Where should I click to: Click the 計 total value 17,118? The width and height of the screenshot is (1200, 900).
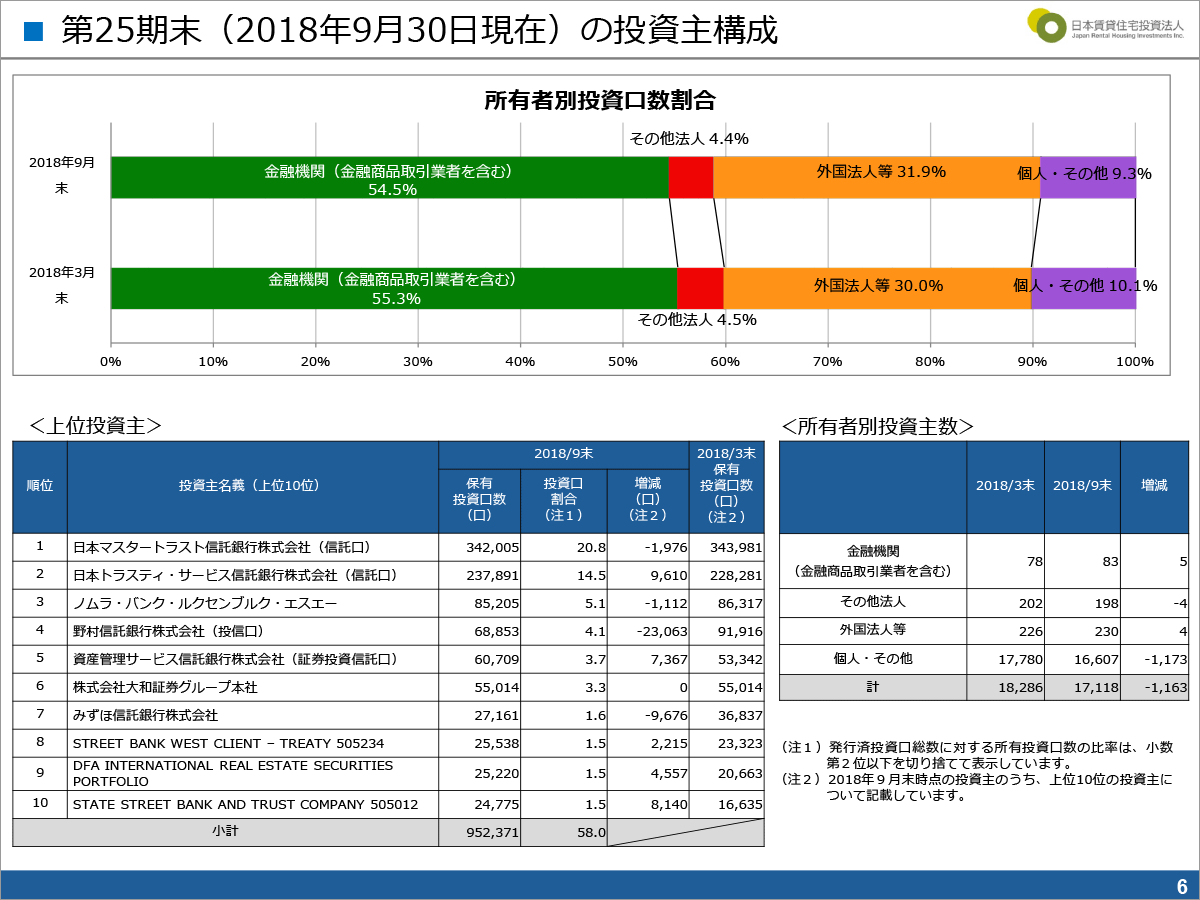(x=1082, y=688)
